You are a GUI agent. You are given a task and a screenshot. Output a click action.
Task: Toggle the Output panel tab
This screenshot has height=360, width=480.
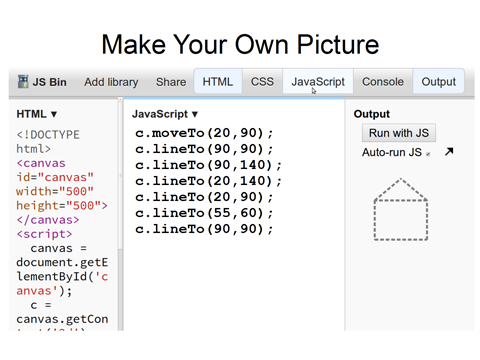point(438,81)
